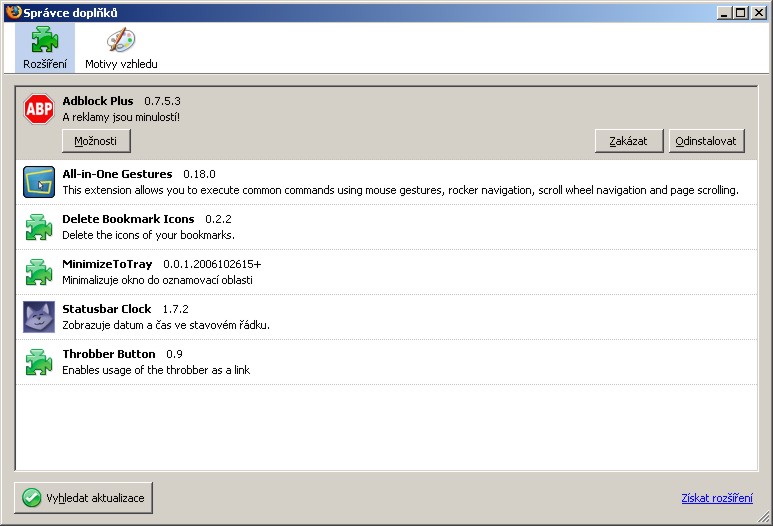Select the All-in-One Gestures extension row
Screen dimensions: 773x526
click(x=400, y=182)
